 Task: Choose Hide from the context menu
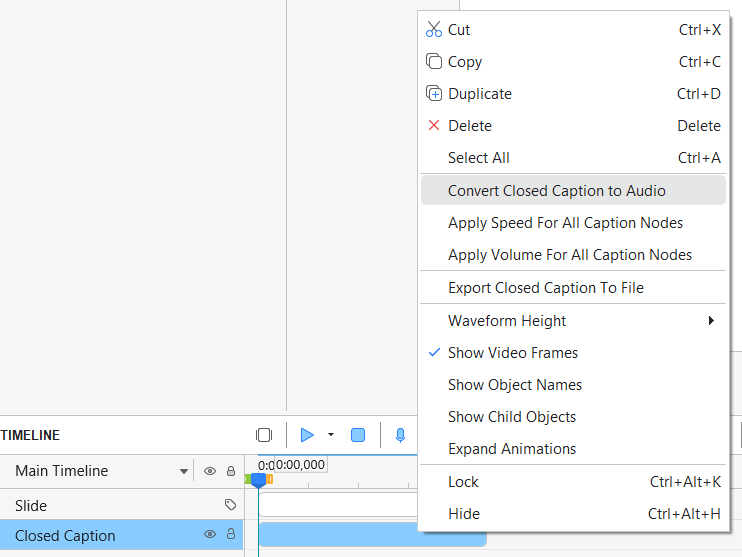pos(573,514)
